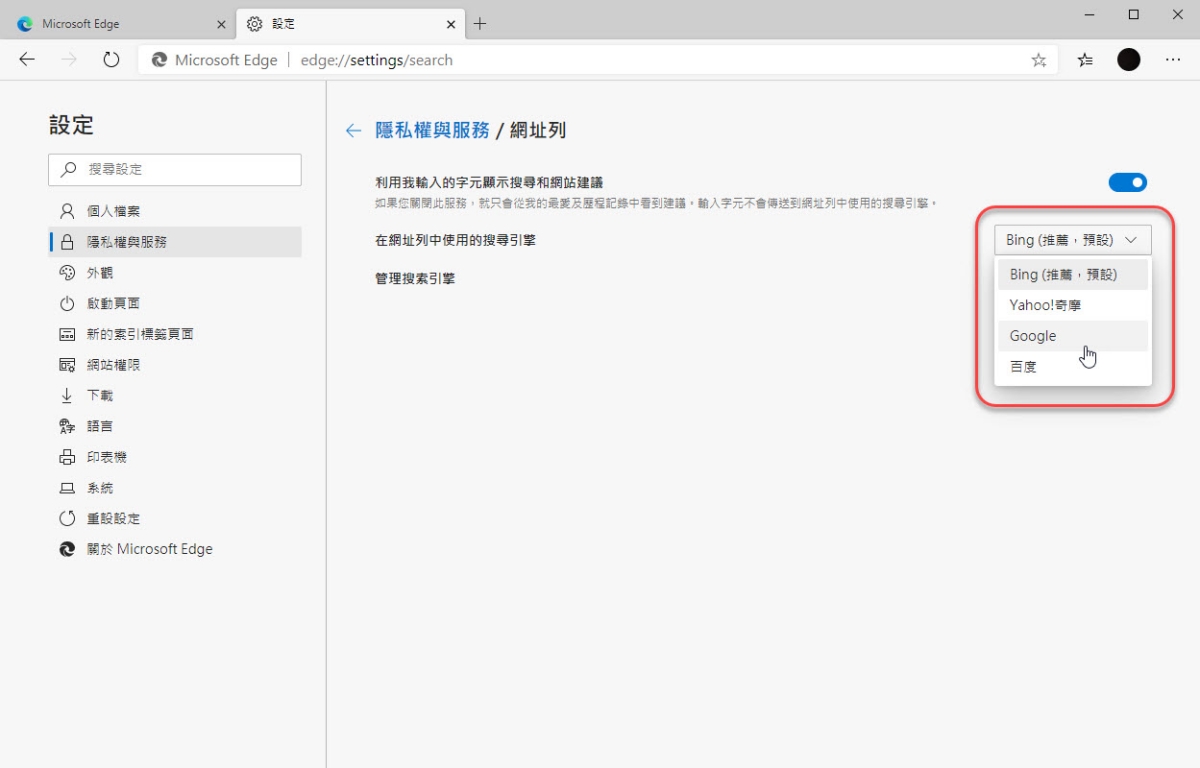Toggle off search and site suggestions switch

pos(1127,182)
